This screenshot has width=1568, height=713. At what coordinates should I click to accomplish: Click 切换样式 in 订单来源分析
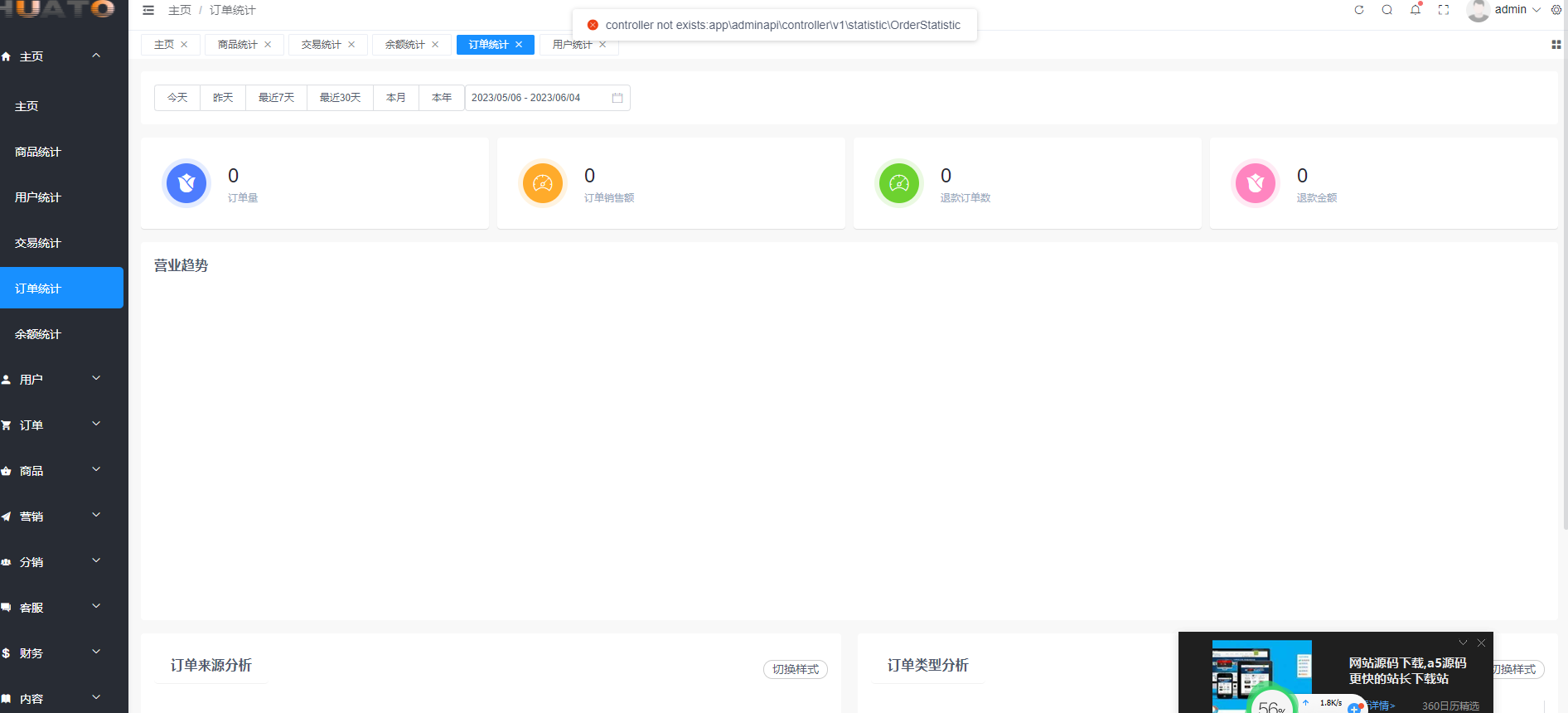tap(796, 669)
